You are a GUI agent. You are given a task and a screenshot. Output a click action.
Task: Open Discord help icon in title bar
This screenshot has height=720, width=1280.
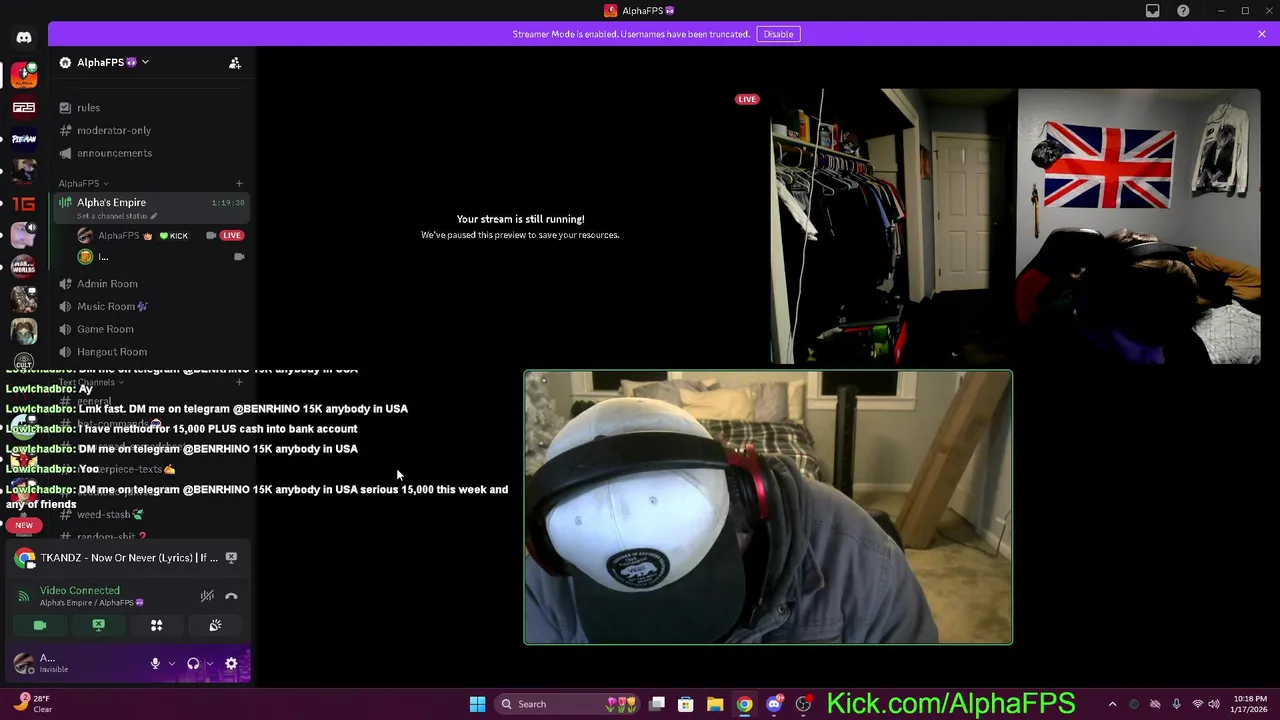(x=1183, y=11)
